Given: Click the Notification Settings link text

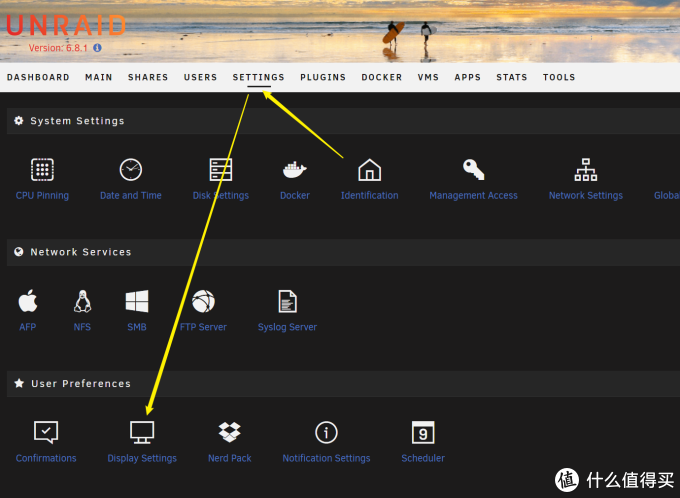Looking at the screenshot, I should tap(326, 459).
